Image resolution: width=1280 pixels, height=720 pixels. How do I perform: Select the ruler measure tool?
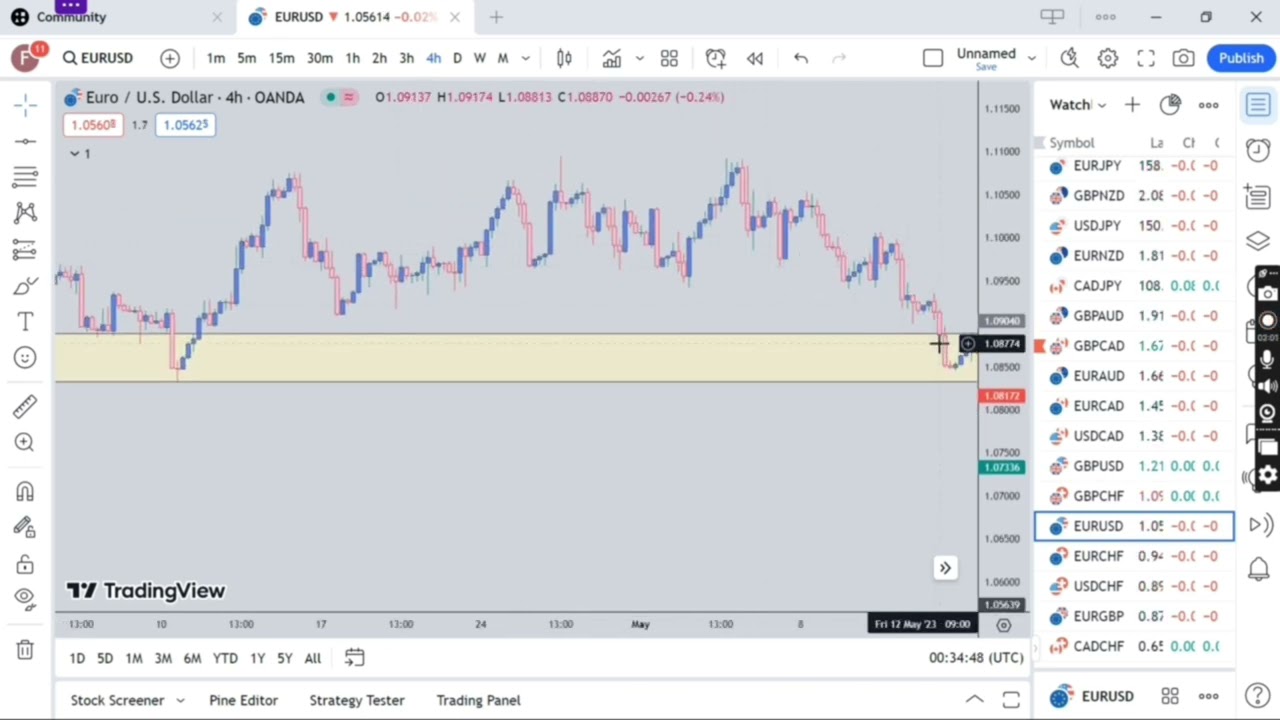(x=26, y=405)
